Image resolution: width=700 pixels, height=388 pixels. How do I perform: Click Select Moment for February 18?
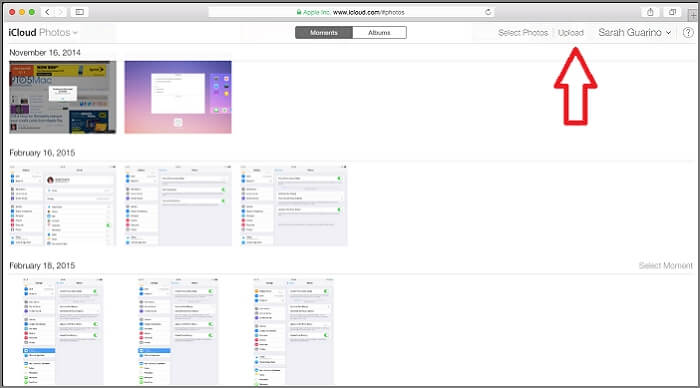click(x=666, y=266)
